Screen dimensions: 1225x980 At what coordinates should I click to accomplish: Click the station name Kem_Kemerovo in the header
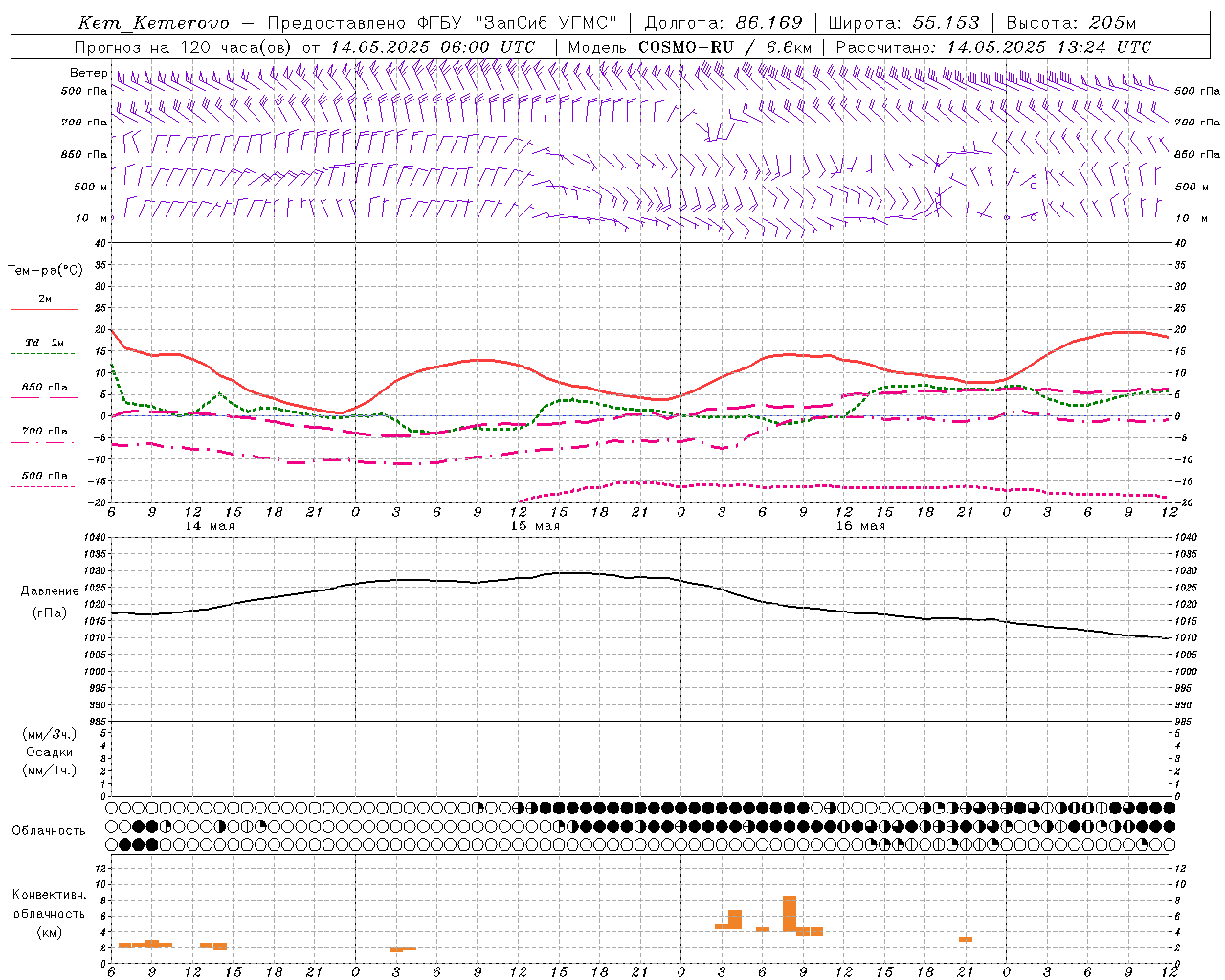[x=154, y=23]
